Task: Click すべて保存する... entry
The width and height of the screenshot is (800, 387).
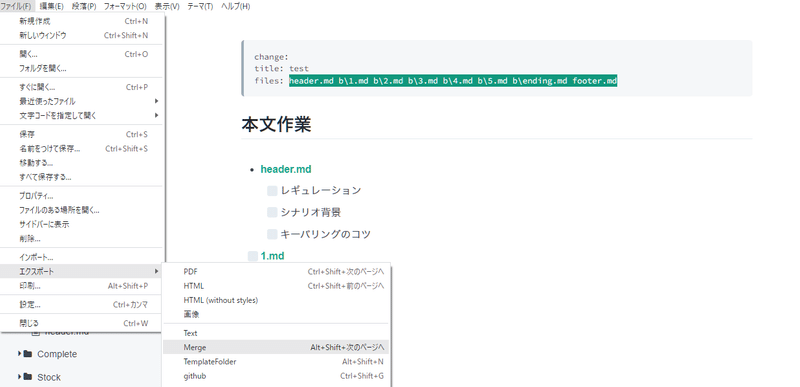Action: coord(82,177)
